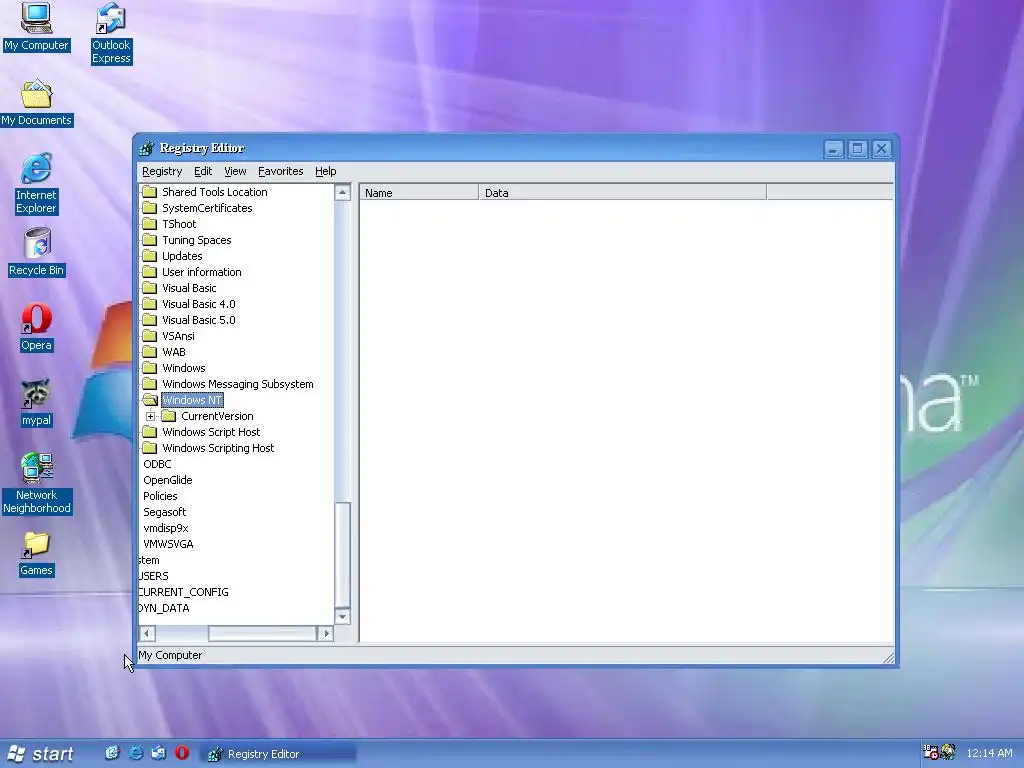
Task: Select the User information key
Action: click(x=202, y=272)
